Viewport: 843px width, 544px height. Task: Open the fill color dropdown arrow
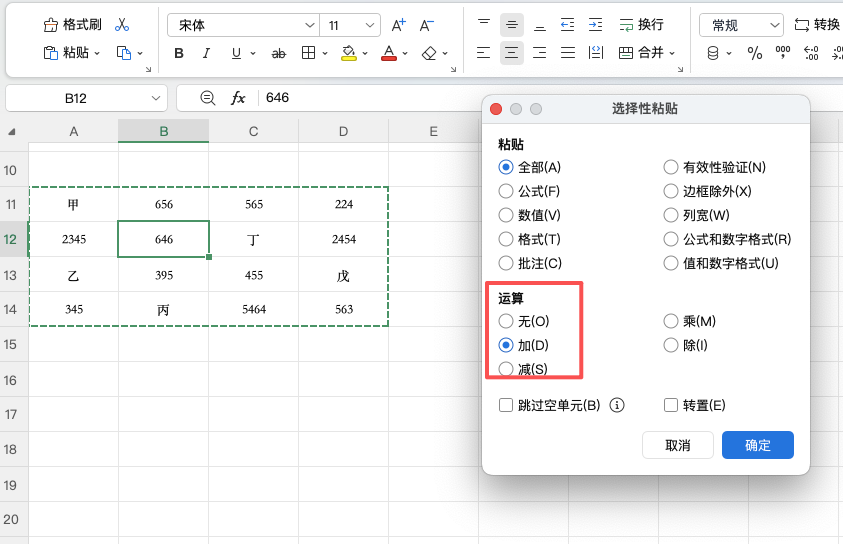365,54
